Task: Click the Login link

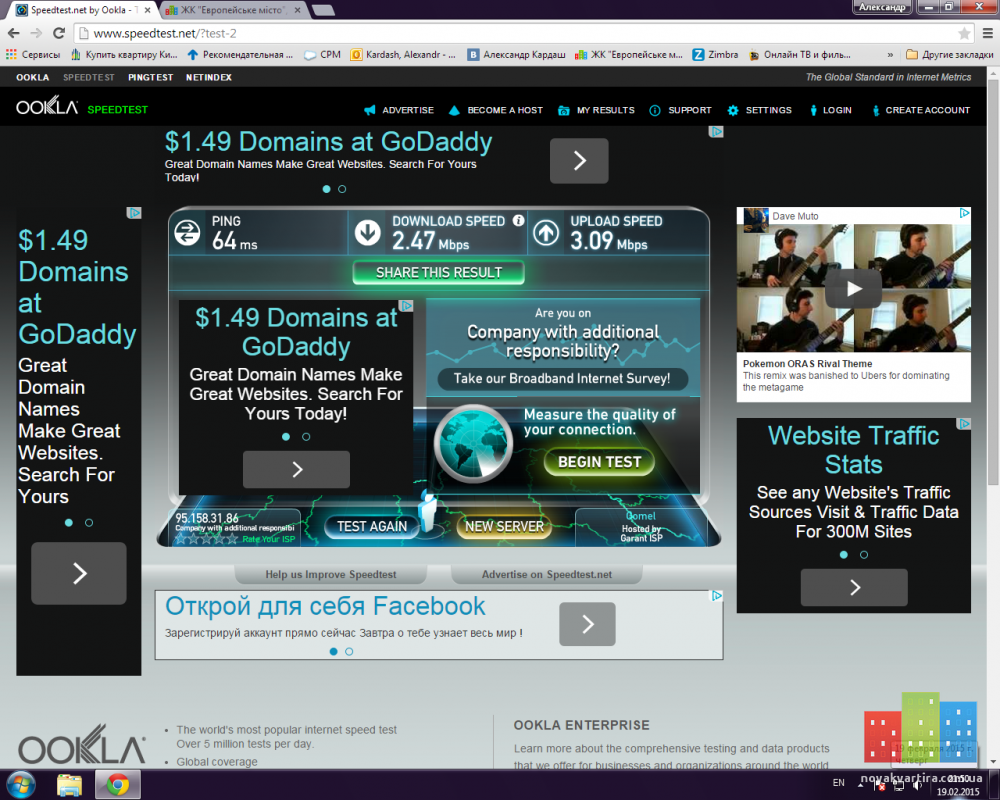Action: pyautogui.click(x=830, y=110)
